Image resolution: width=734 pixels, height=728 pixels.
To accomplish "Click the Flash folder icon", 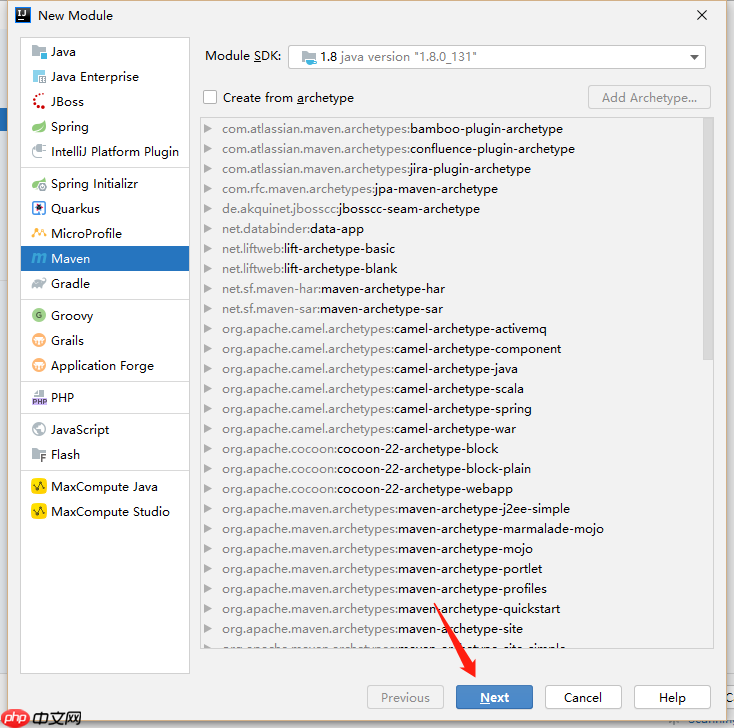I will point(39,454).
